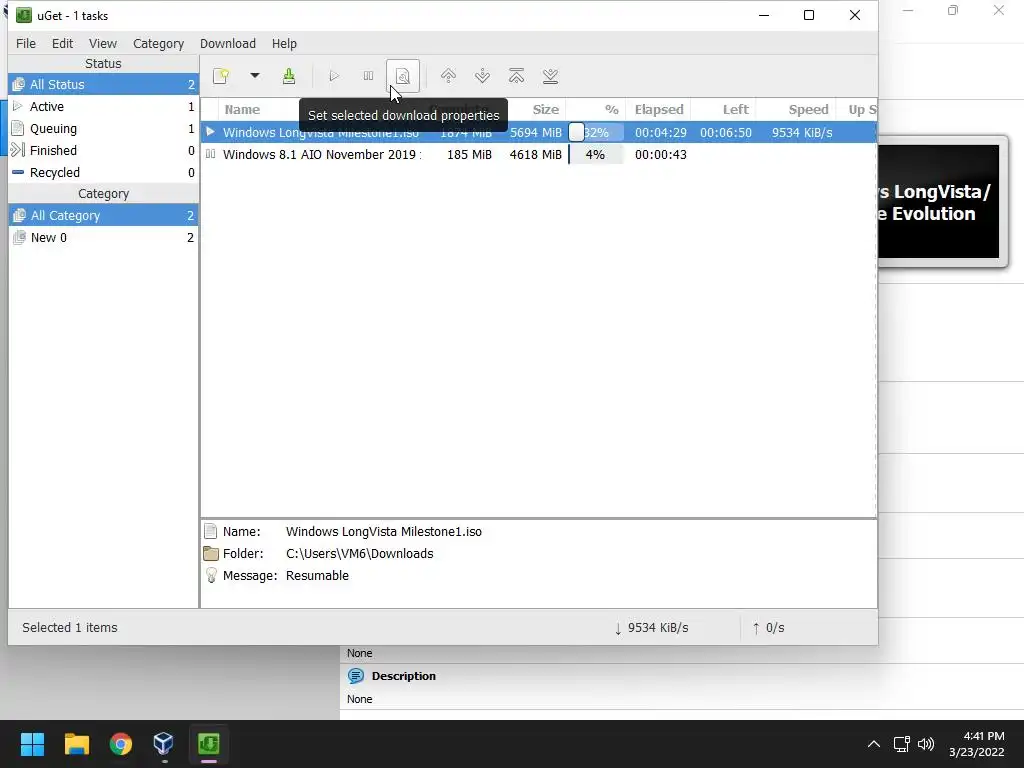Open the Category menu
Viewport: 1024px width, 768px height.
[158, 44]
